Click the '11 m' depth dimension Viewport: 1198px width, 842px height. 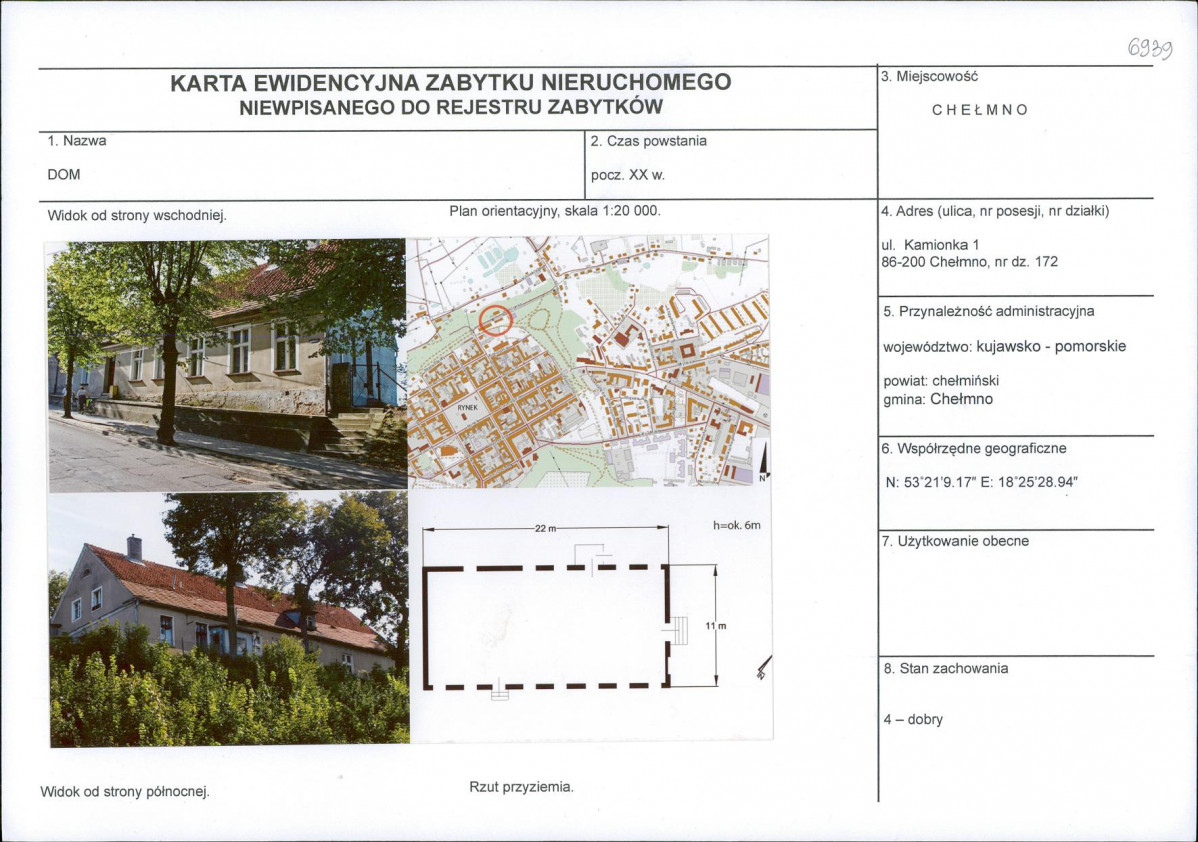715,626
